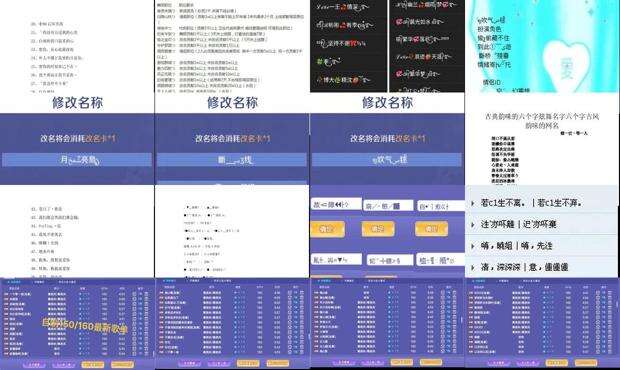Screen dimensions: 620x370
Task: Click the 情侣ID label on the cyan image
Action: click(491, 82)
